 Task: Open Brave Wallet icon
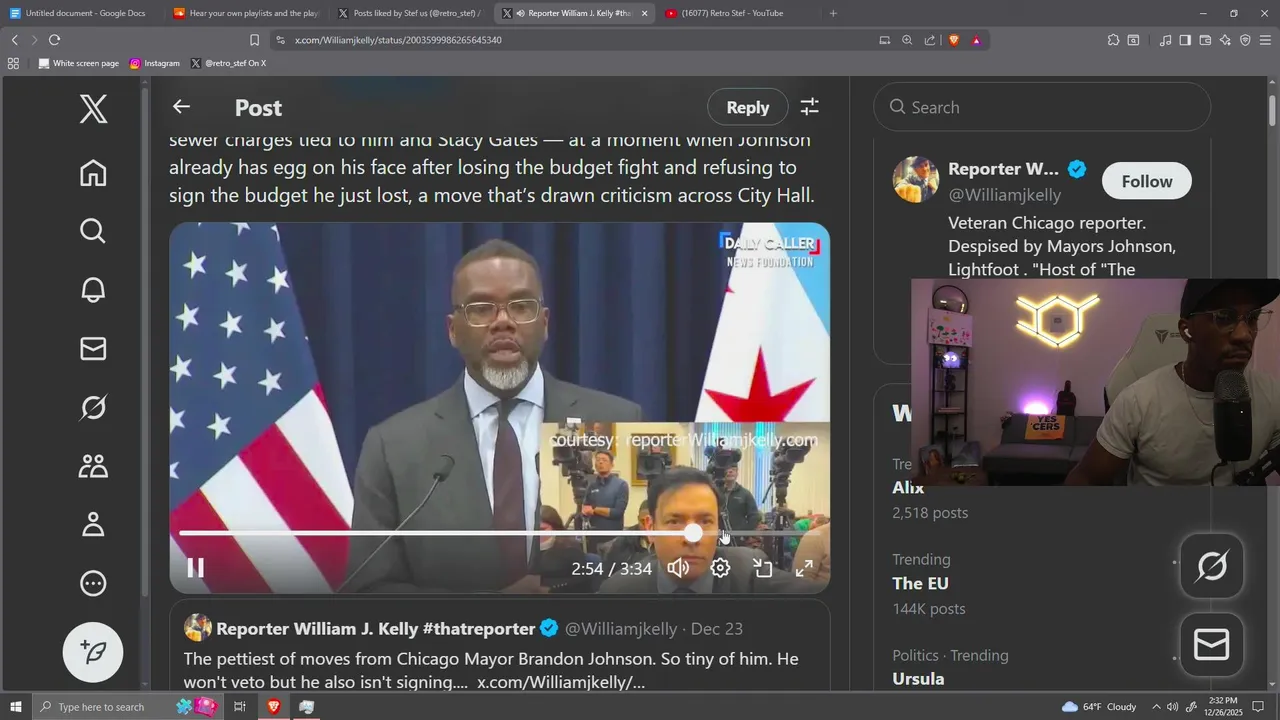pyautogui.click(x=1205, y=40)
